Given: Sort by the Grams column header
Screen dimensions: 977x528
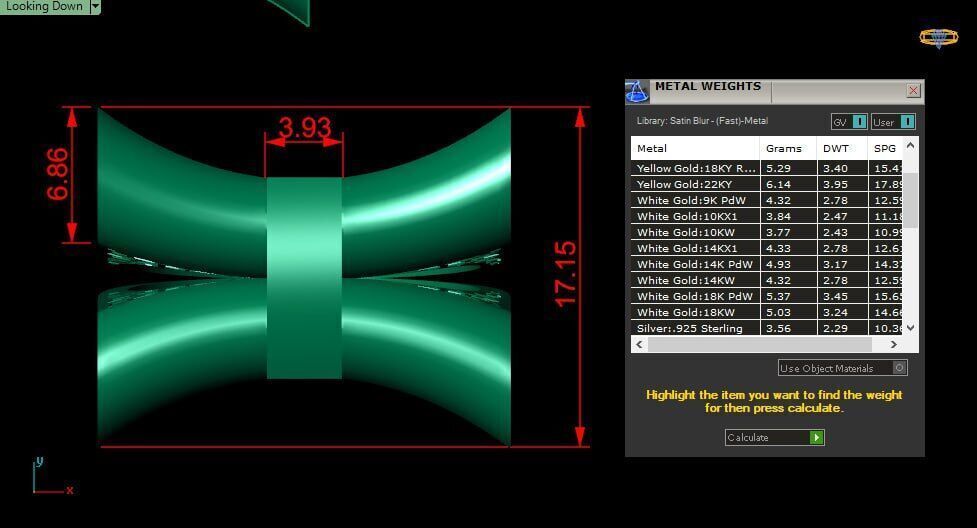Looking at the screenshot, I should (788, 148).
